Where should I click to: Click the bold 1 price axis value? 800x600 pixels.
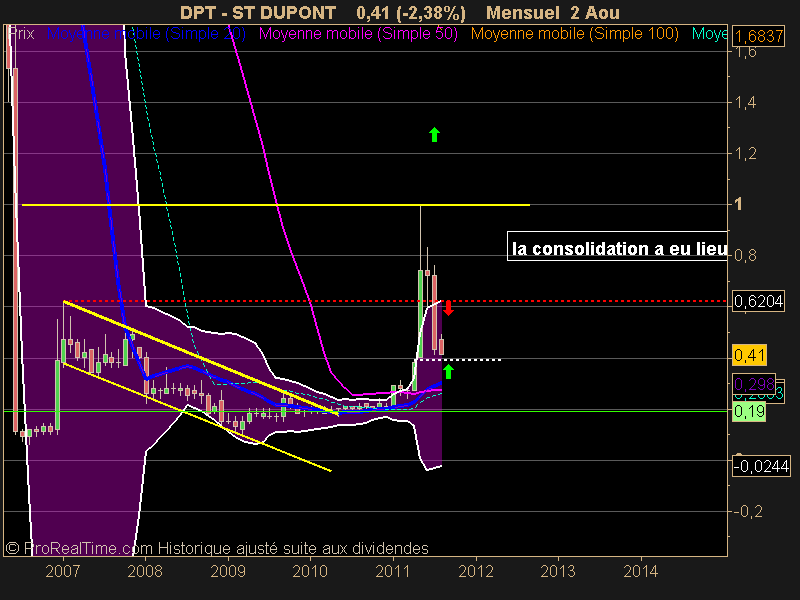(738, 204)
